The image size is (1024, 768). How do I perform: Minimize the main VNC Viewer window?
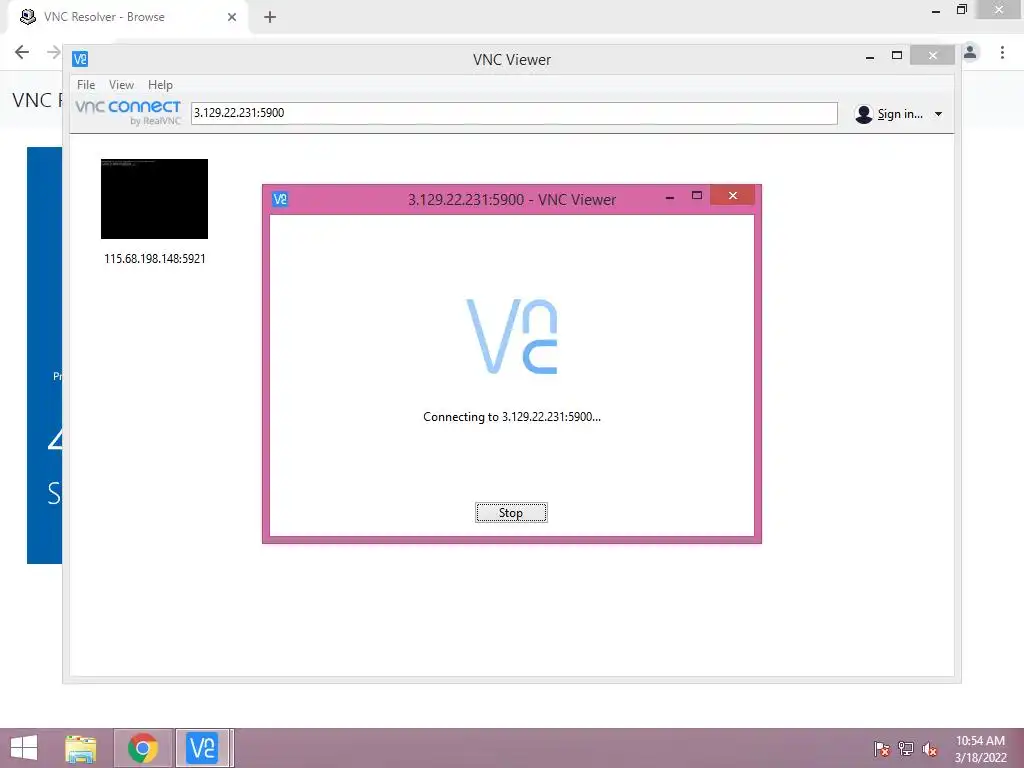click(x=869, y=57)
